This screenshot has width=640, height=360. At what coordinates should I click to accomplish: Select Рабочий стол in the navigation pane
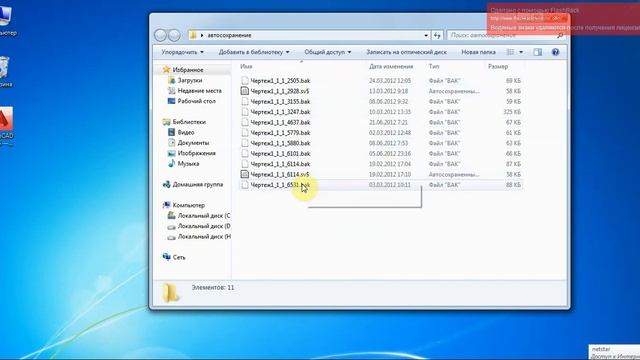click(x=197, y=101)
